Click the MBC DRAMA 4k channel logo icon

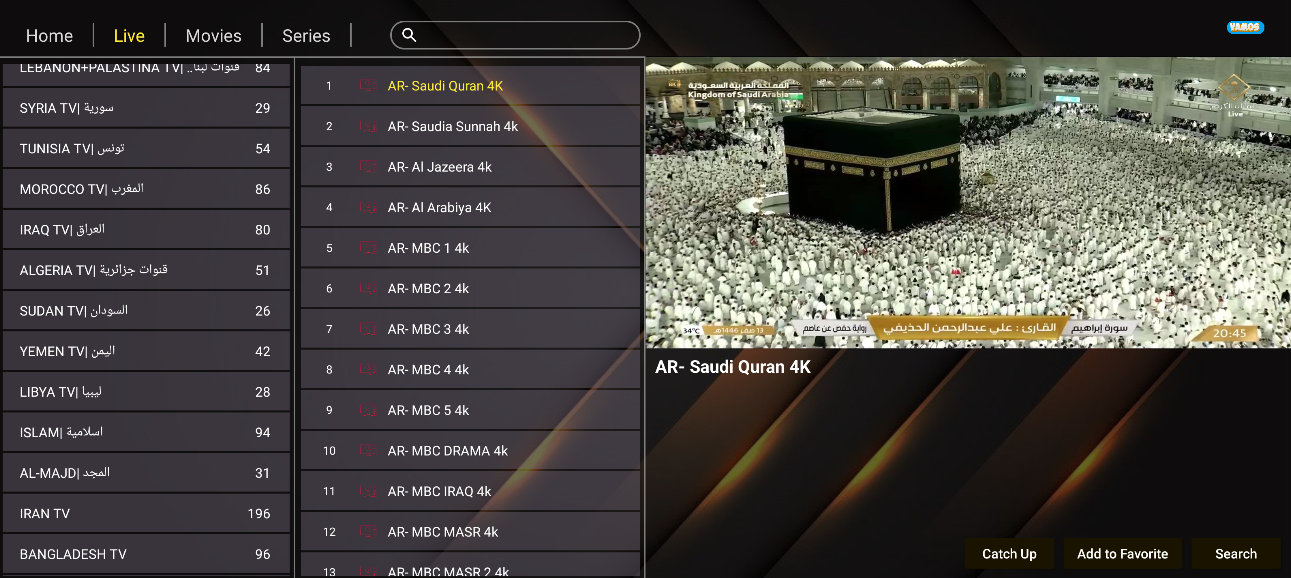tap(368, 451)
